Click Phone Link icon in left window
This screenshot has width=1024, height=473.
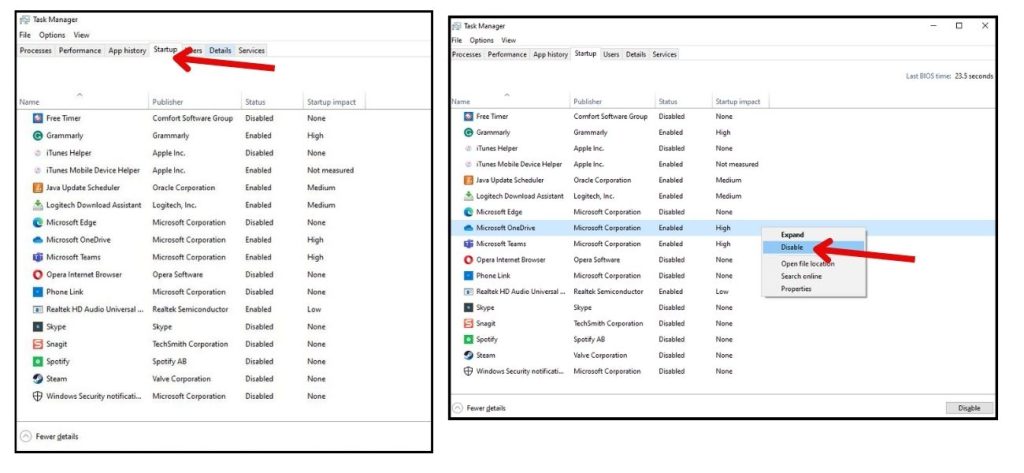[x=38, y=292]
